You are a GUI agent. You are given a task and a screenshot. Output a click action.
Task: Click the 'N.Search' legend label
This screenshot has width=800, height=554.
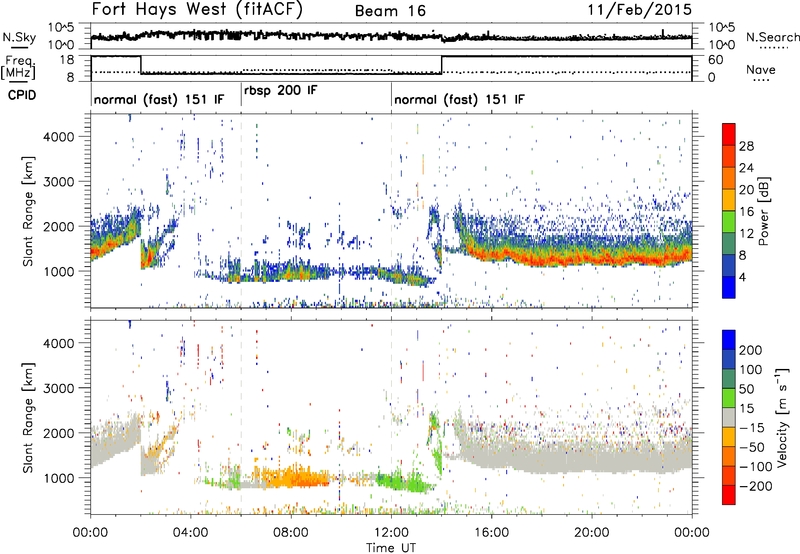click(772, 37)
